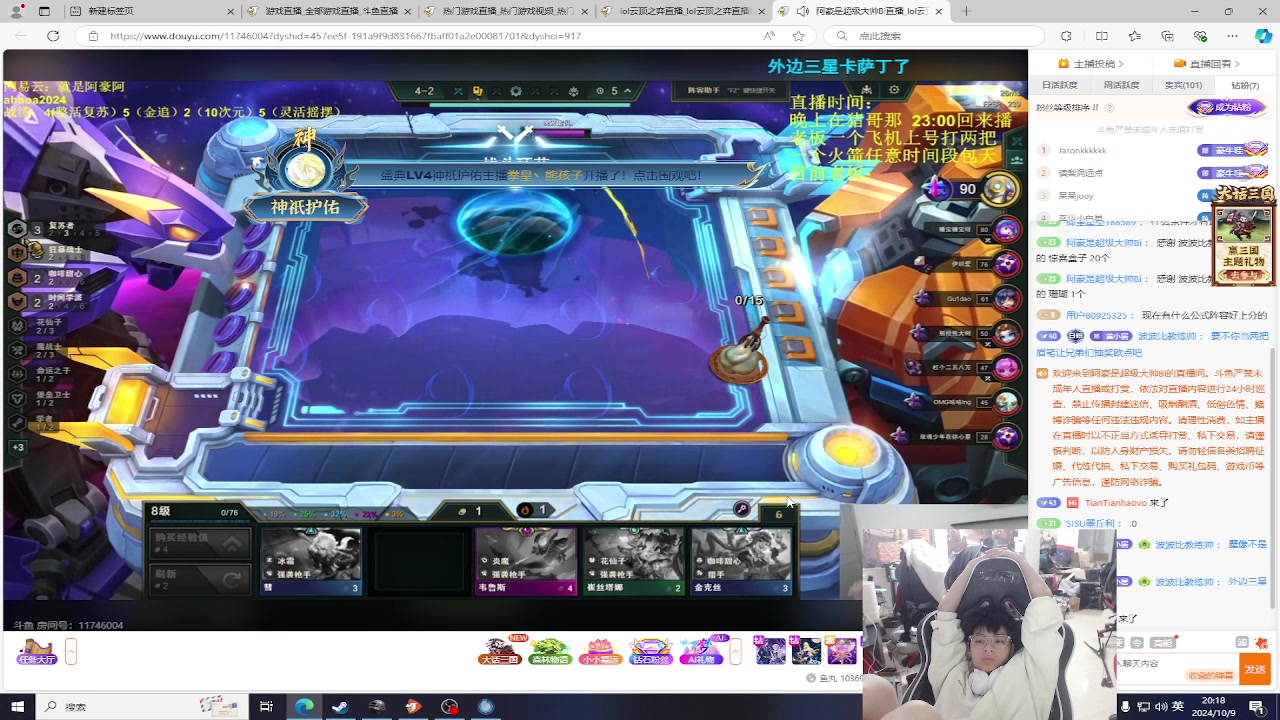Select 小小福运 gift icon
This screenshot has width=1280, height=720.
click(599, 651)
